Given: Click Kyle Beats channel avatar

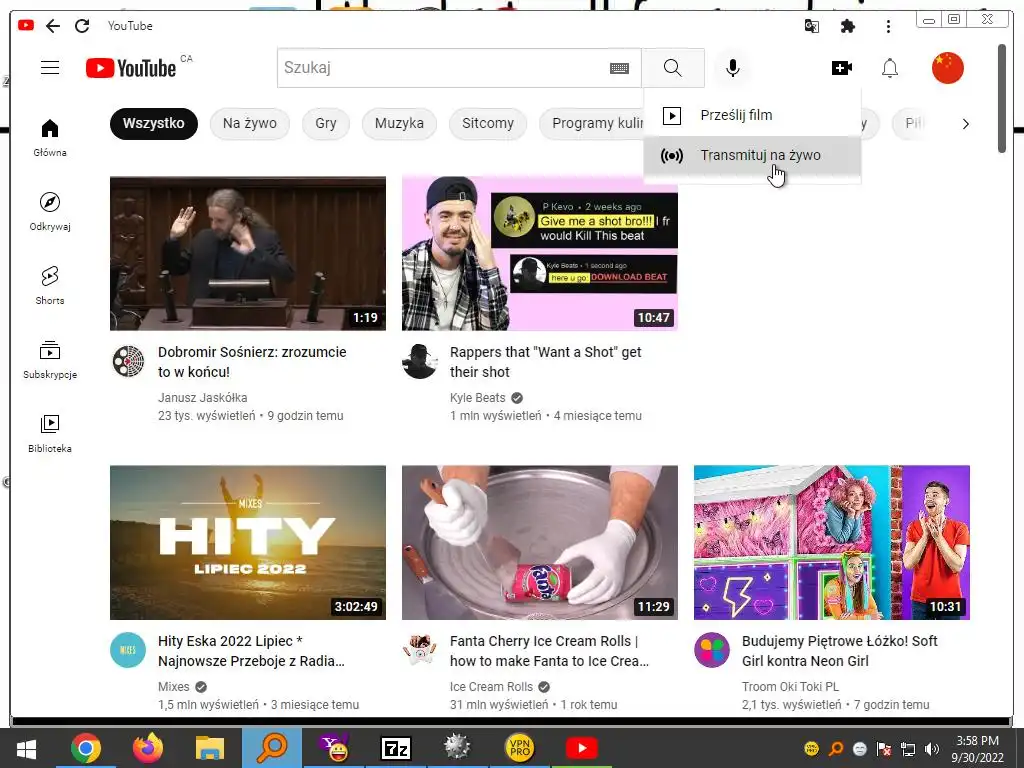Looking at the screenshot, I should [419, 361].
